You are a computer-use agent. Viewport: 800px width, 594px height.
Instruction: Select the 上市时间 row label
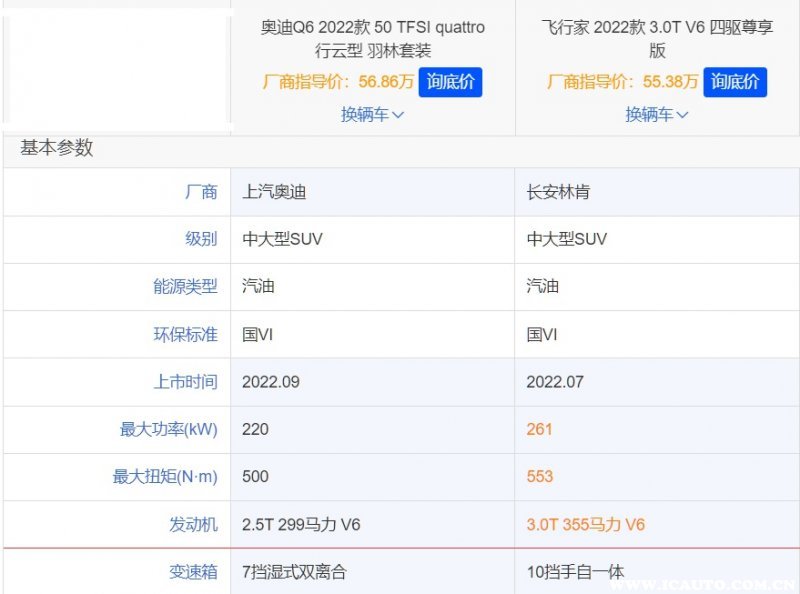coord(185,382)
